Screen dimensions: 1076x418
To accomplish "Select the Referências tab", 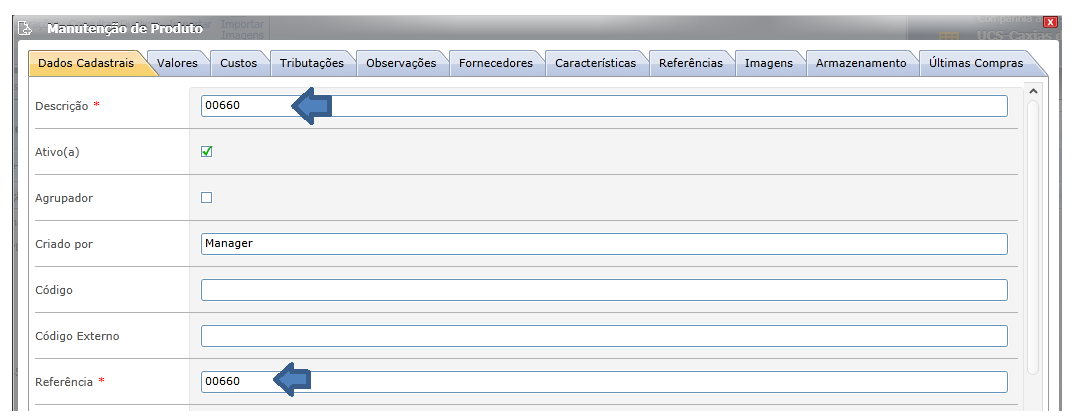I will point(690,63).
